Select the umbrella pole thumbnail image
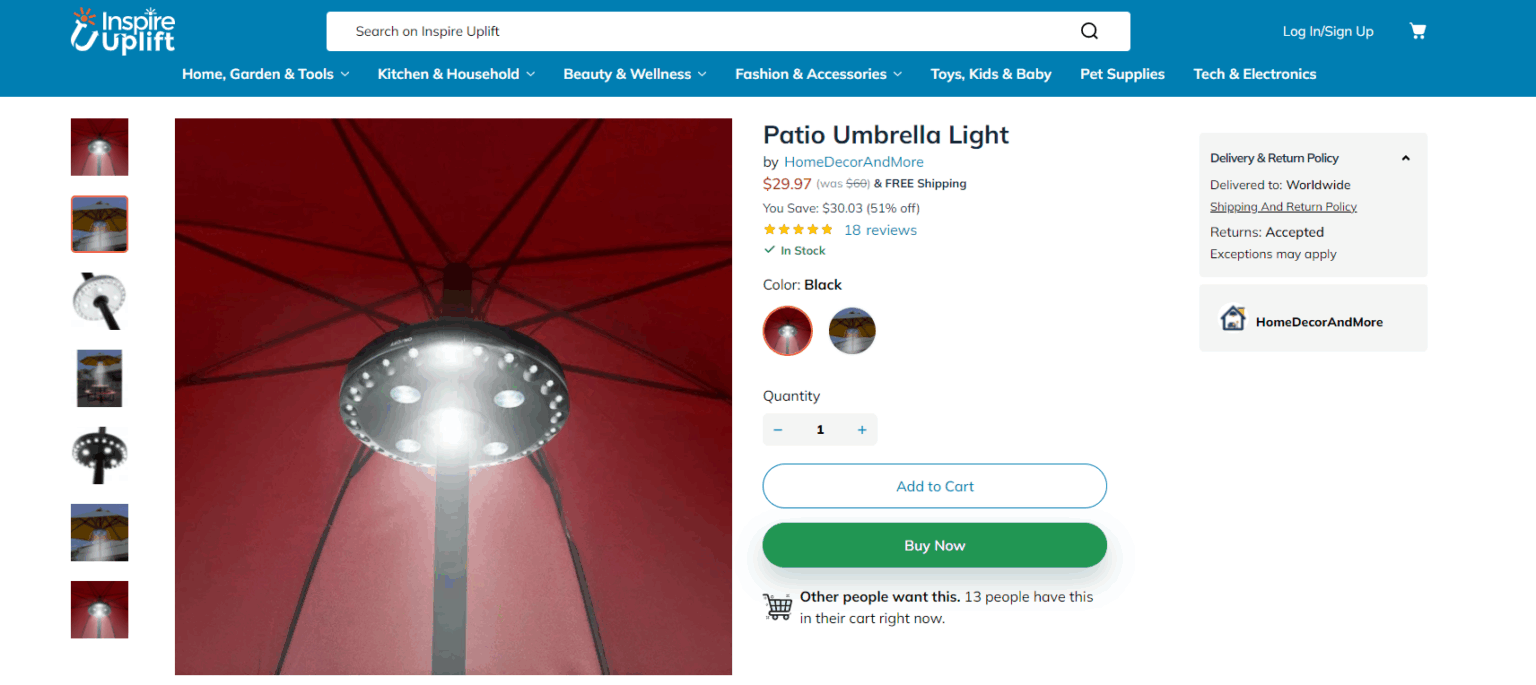 99,301
